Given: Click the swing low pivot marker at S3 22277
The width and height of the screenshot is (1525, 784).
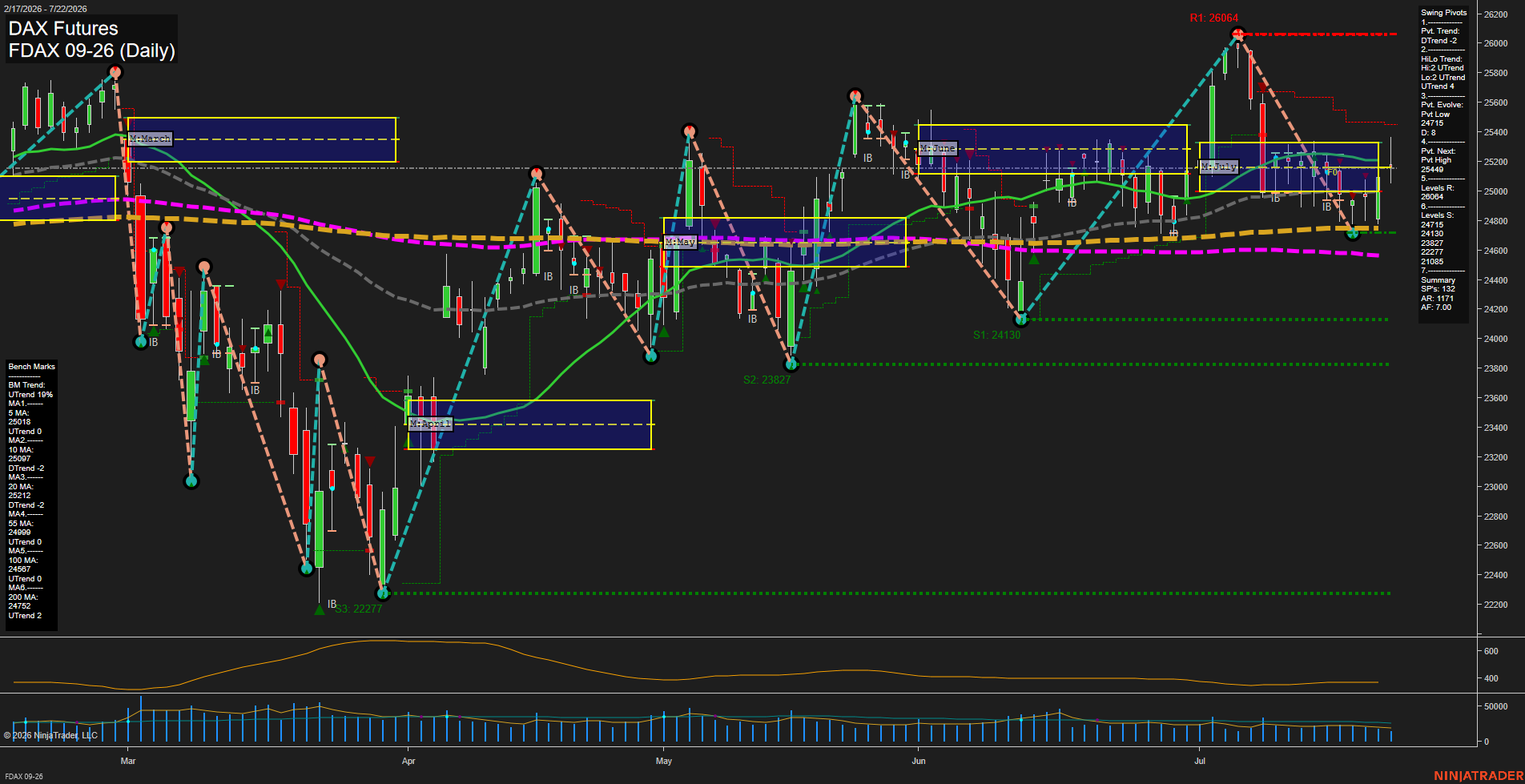Looking at the screenshot, I should pos(383,593).
